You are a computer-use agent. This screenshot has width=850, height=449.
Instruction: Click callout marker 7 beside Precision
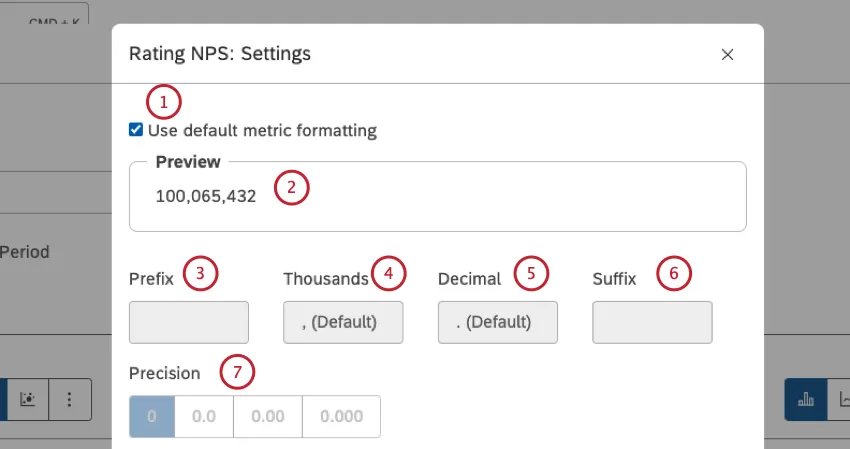(x=237, y=373)
